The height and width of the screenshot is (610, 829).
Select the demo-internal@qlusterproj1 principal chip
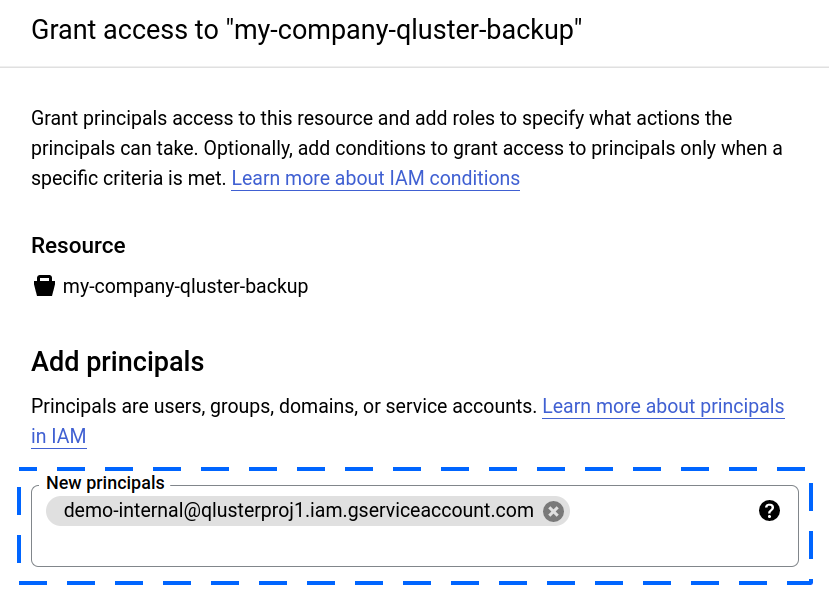(x=298, y=511)
